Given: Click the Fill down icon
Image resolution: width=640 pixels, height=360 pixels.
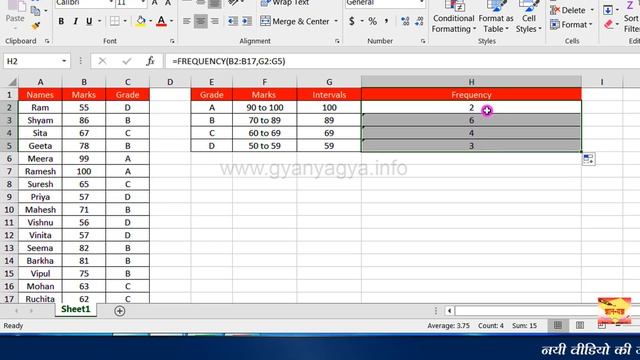Looking at the screenshot, I should (608, 10).
